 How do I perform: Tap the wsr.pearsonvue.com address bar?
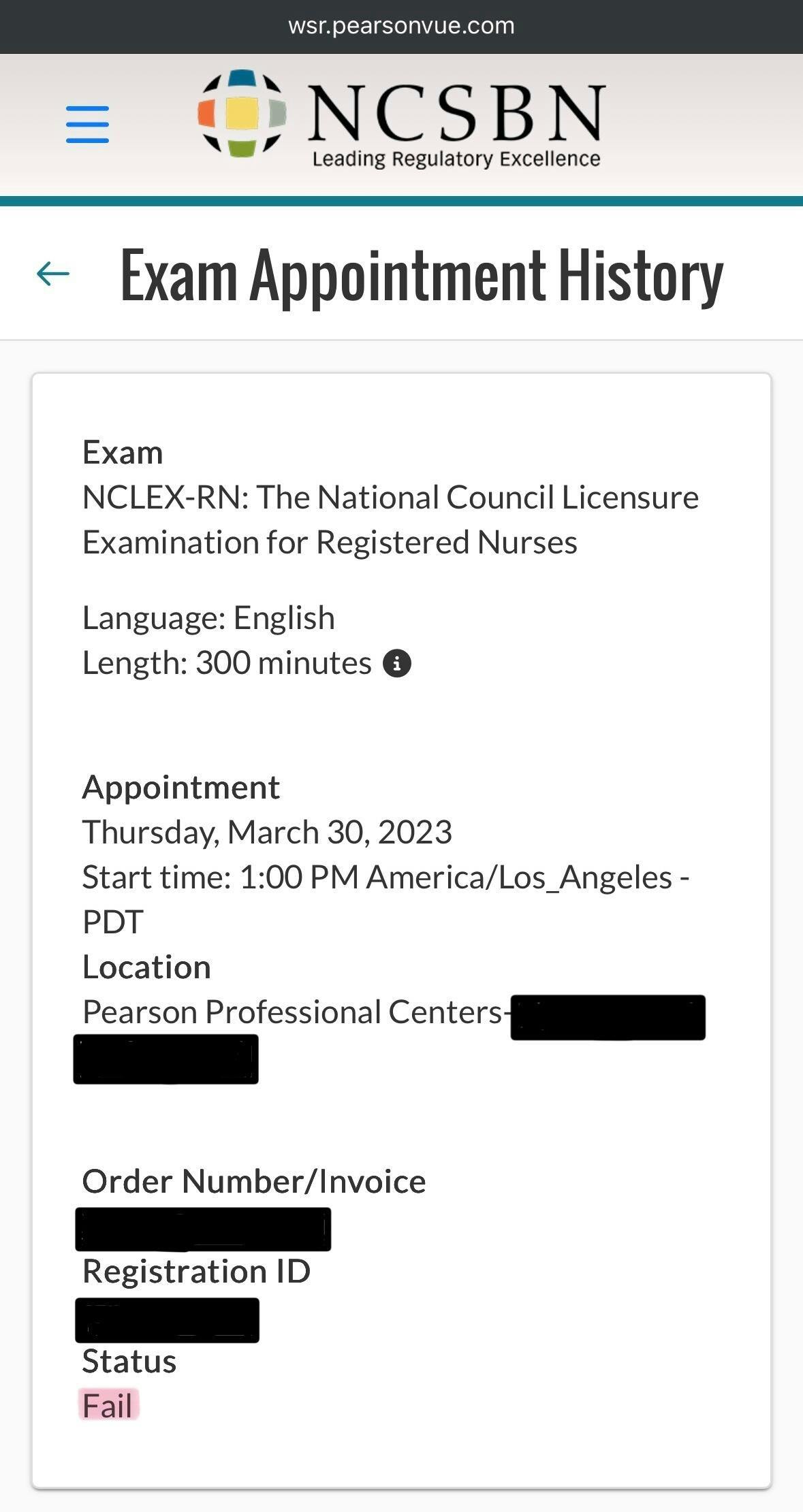(401, 26)
